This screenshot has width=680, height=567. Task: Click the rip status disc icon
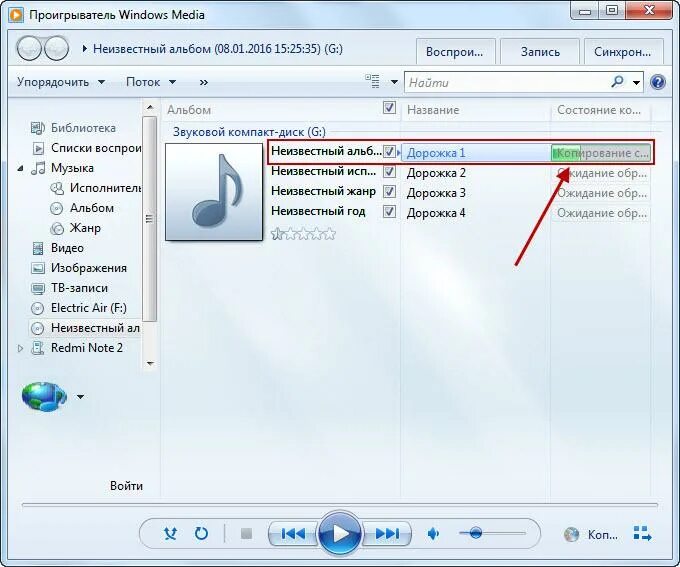point(572,534)
